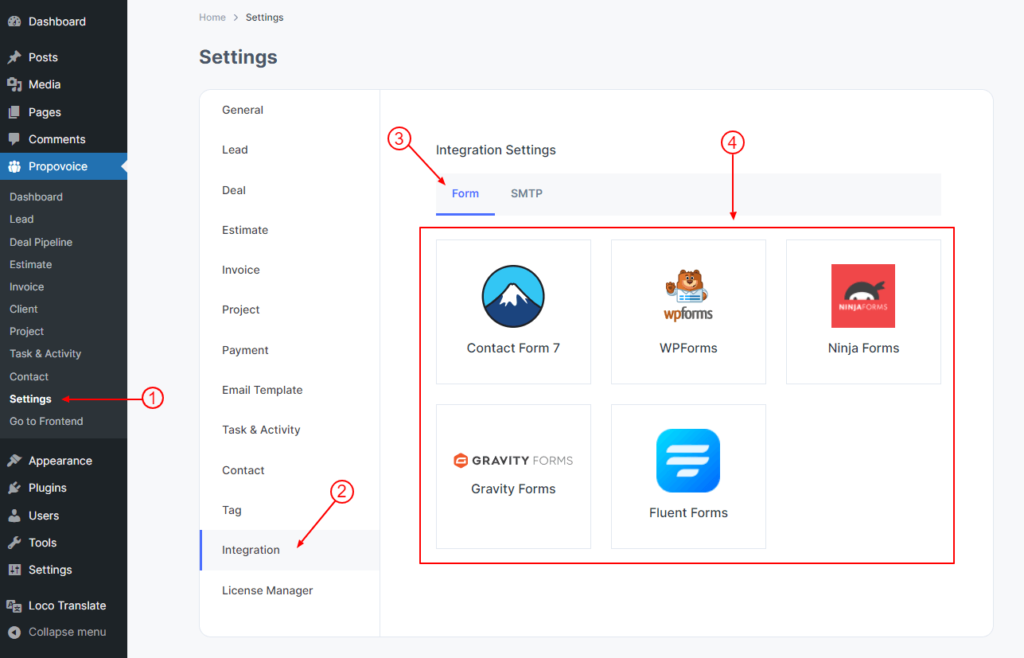The width and height of the screenshot is (1024, 658).
Task: Click the Gravity Forms card label
Action: 513,489
